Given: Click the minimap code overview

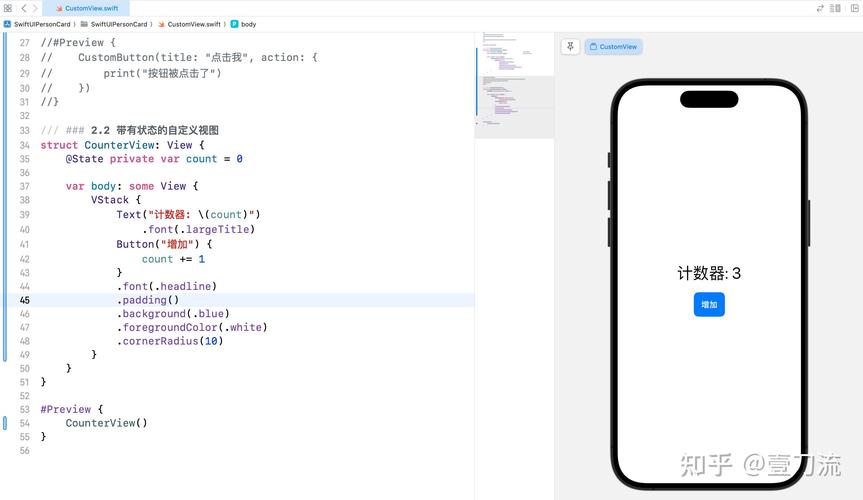Looking at the screenshot, I should (514, 85).
